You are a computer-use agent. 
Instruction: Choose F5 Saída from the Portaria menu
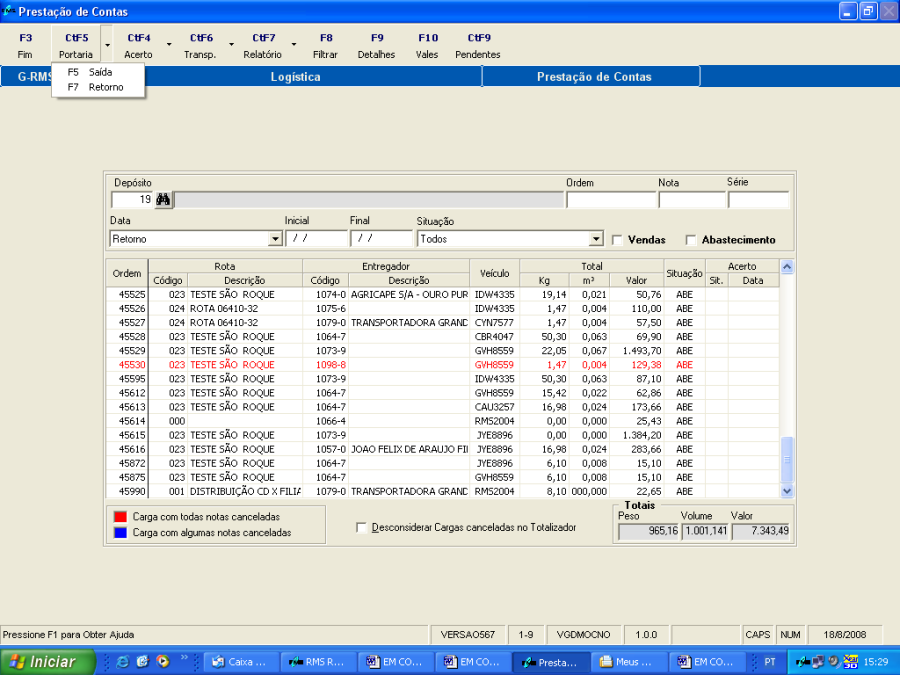click(x=98, y=72)
